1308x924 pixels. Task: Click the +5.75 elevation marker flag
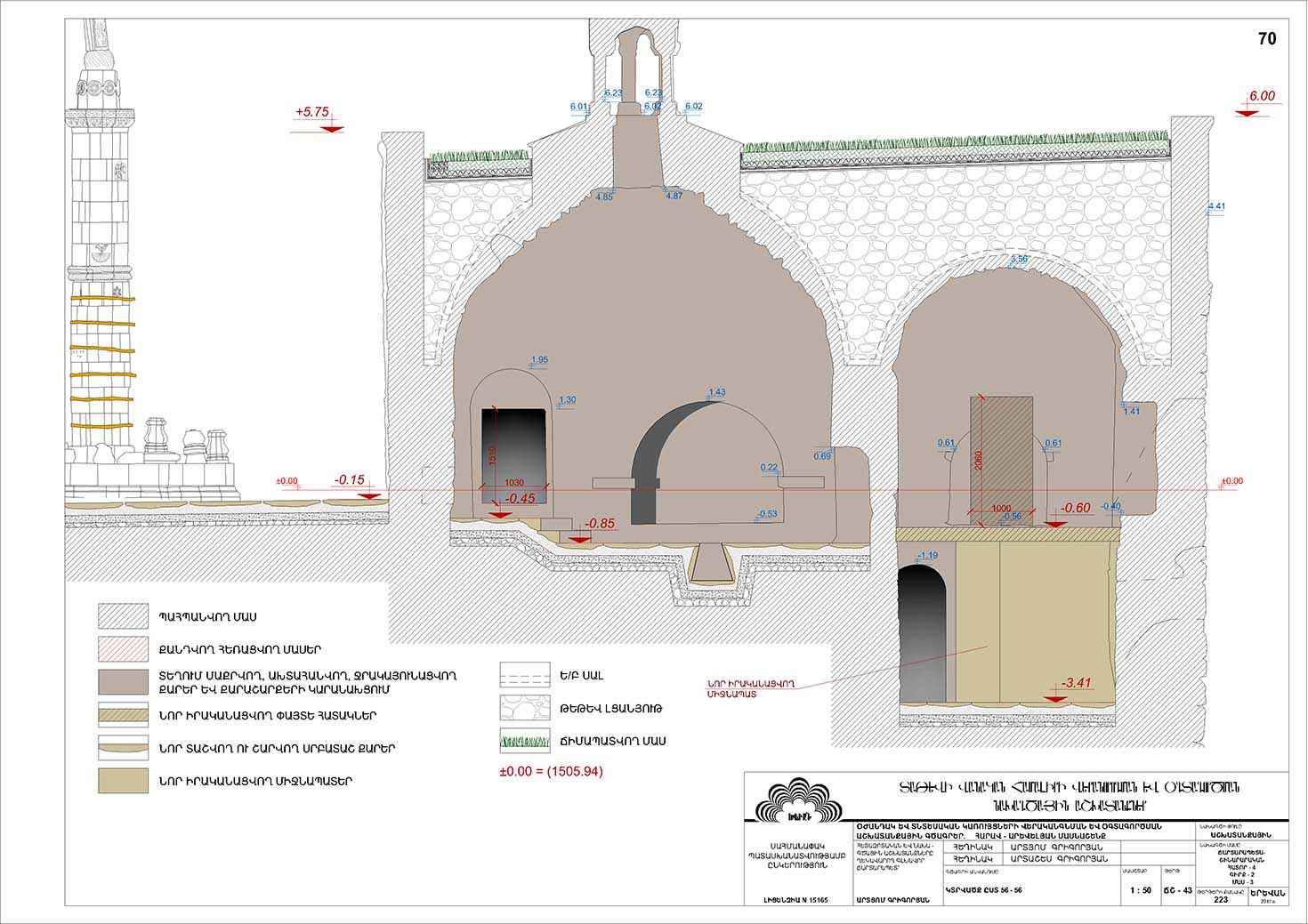[x=324, y=119]
